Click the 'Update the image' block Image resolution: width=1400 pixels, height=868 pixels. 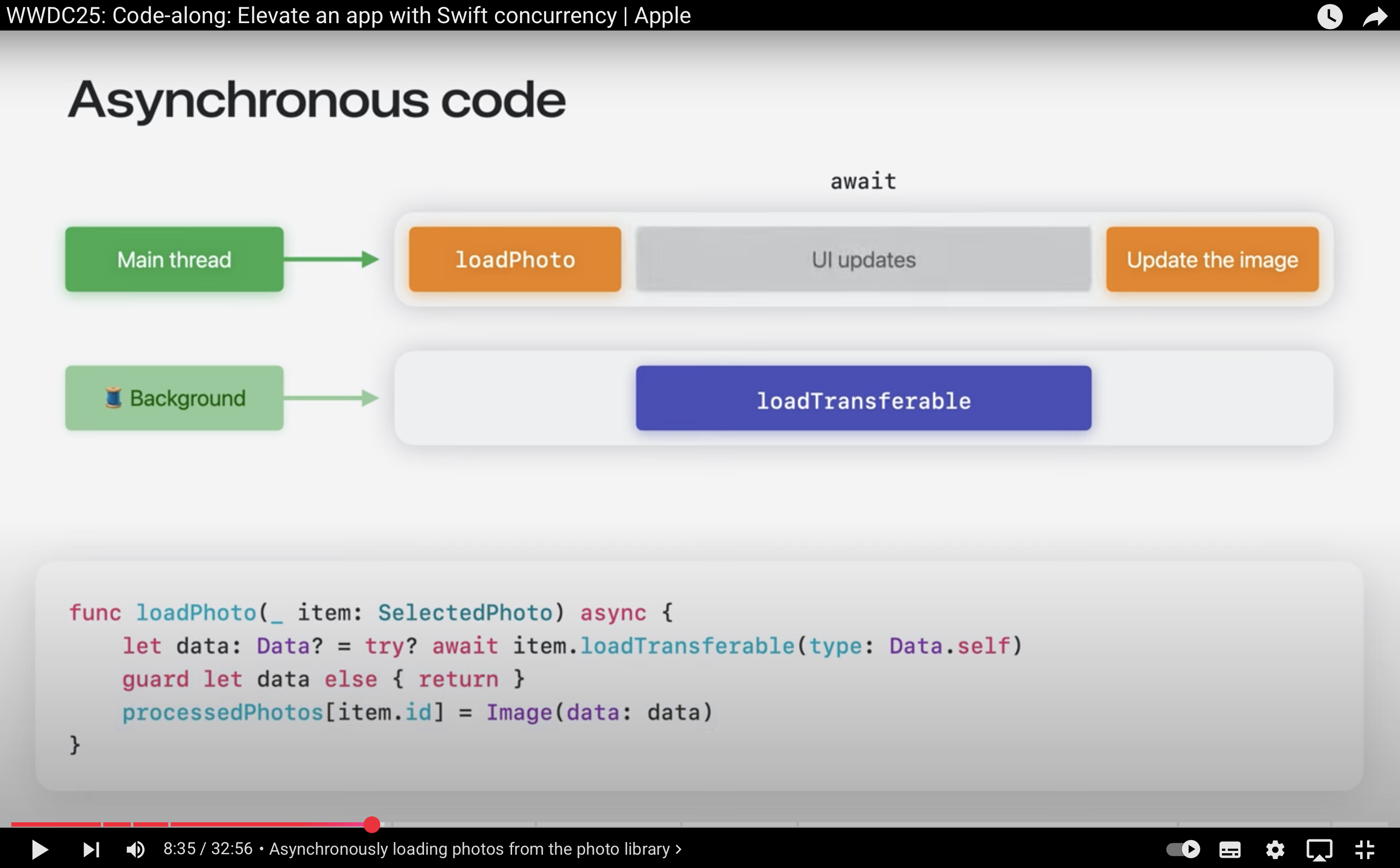tap(1212, 259)
